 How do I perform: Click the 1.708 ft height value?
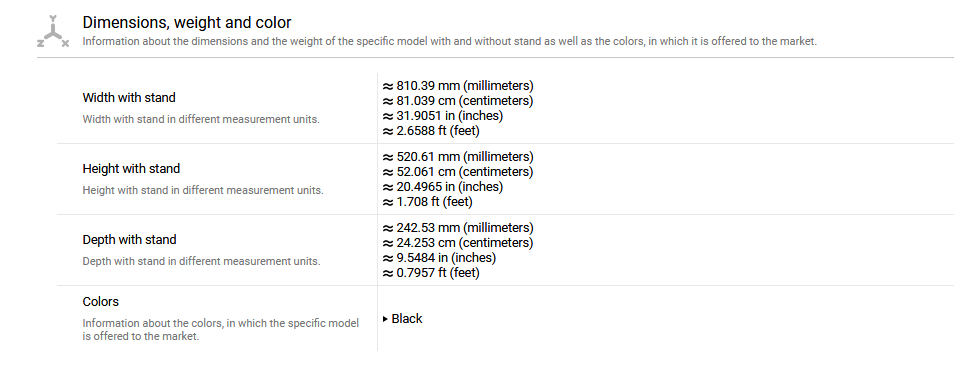[428, 201]
